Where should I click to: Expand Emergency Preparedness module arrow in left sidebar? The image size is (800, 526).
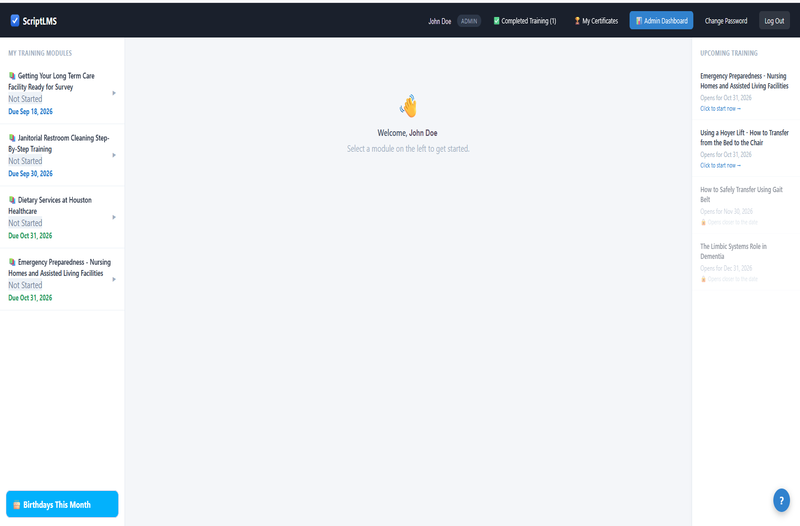pos(114,280)
